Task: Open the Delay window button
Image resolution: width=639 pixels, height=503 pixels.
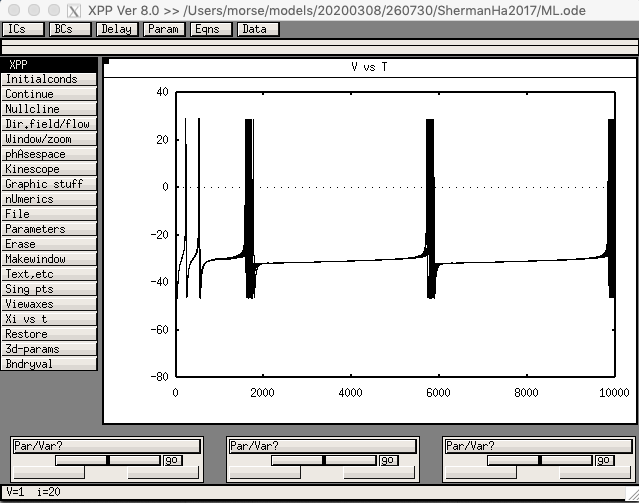Action: 117,29
